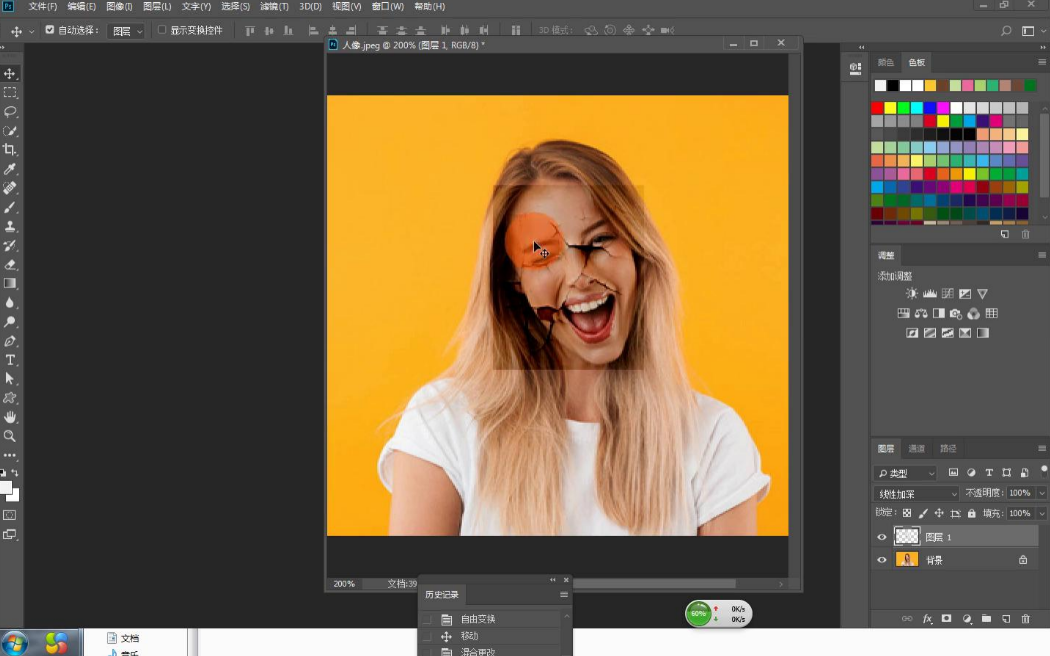Toggle lock position in the Layers panel
1050x656 pixels.
[x=939, y=513]
